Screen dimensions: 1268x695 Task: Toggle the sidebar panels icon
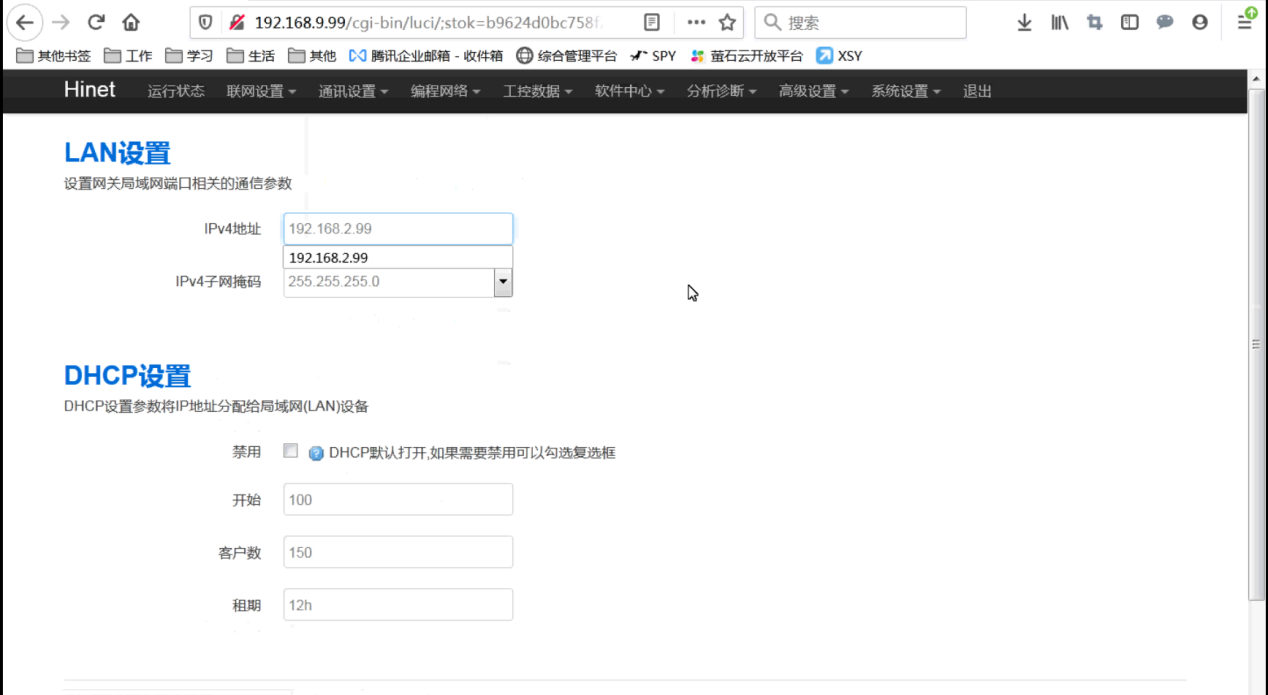pos(1130,21)
